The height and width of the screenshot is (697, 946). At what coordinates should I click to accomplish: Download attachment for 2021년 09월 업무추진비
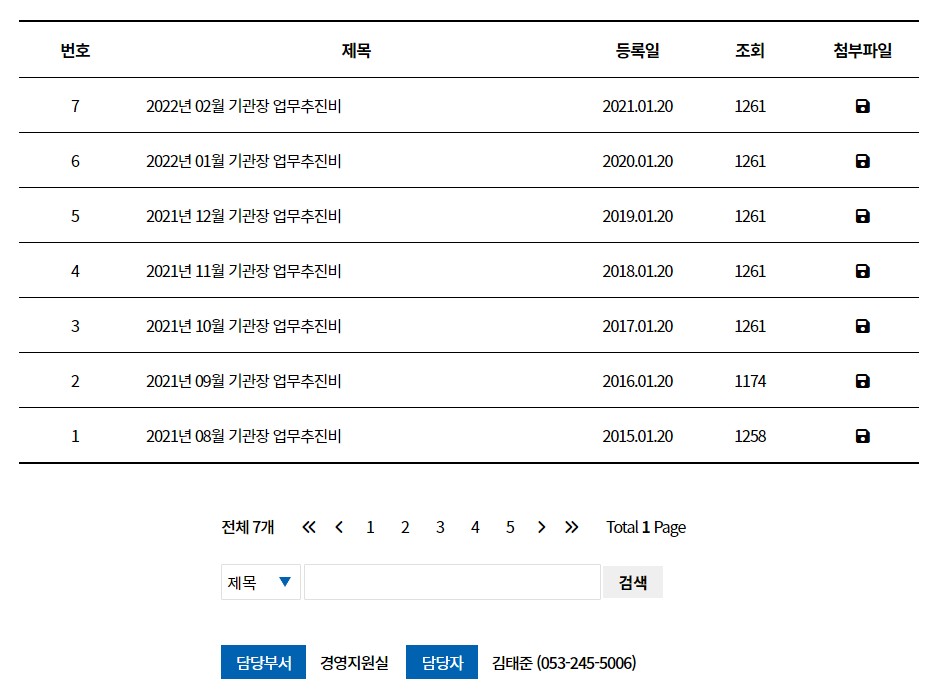[863, 381]
